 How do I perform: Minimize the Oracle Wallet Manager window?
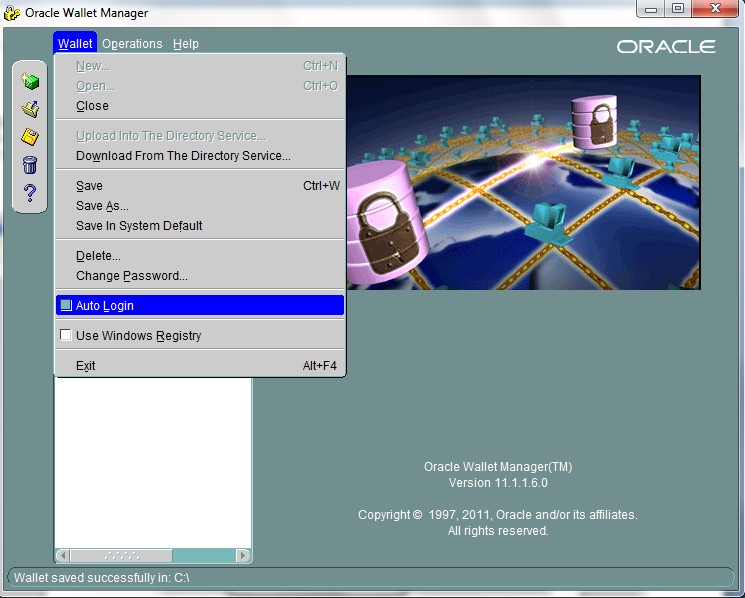coord(650,9)
